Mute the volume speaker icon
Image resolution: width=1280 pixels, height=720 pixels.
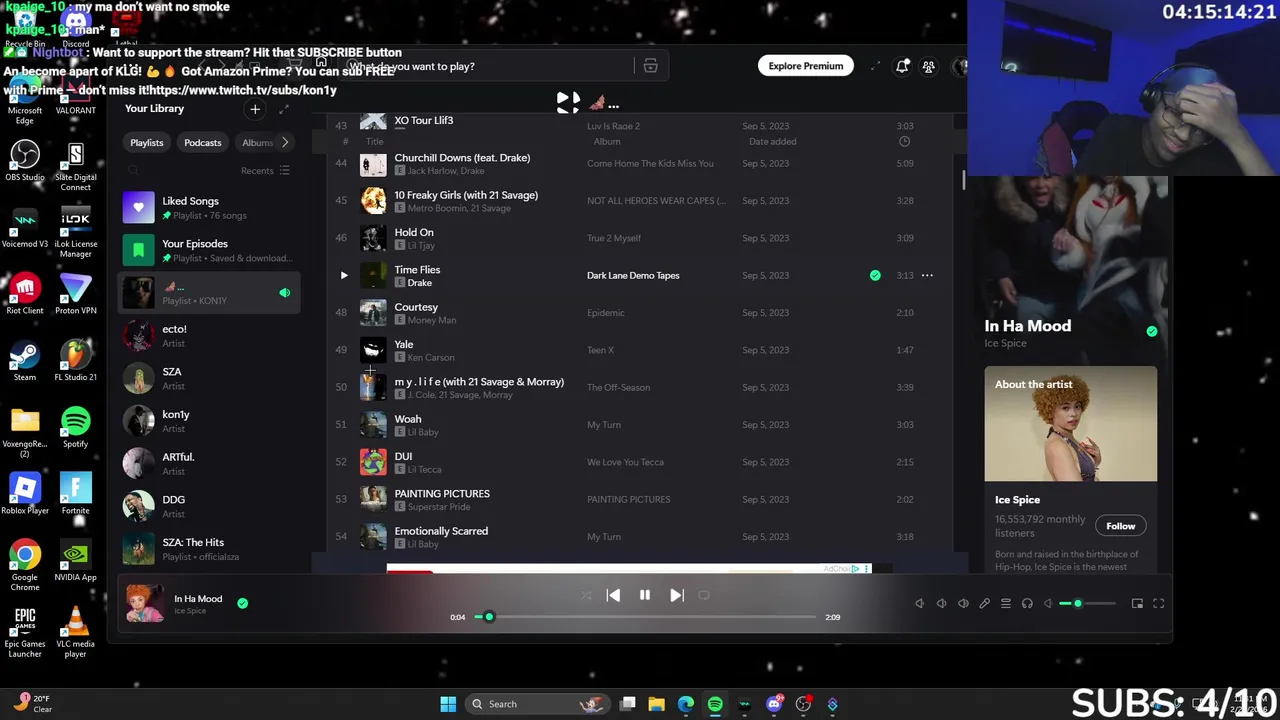click(x=1048, y=603)
